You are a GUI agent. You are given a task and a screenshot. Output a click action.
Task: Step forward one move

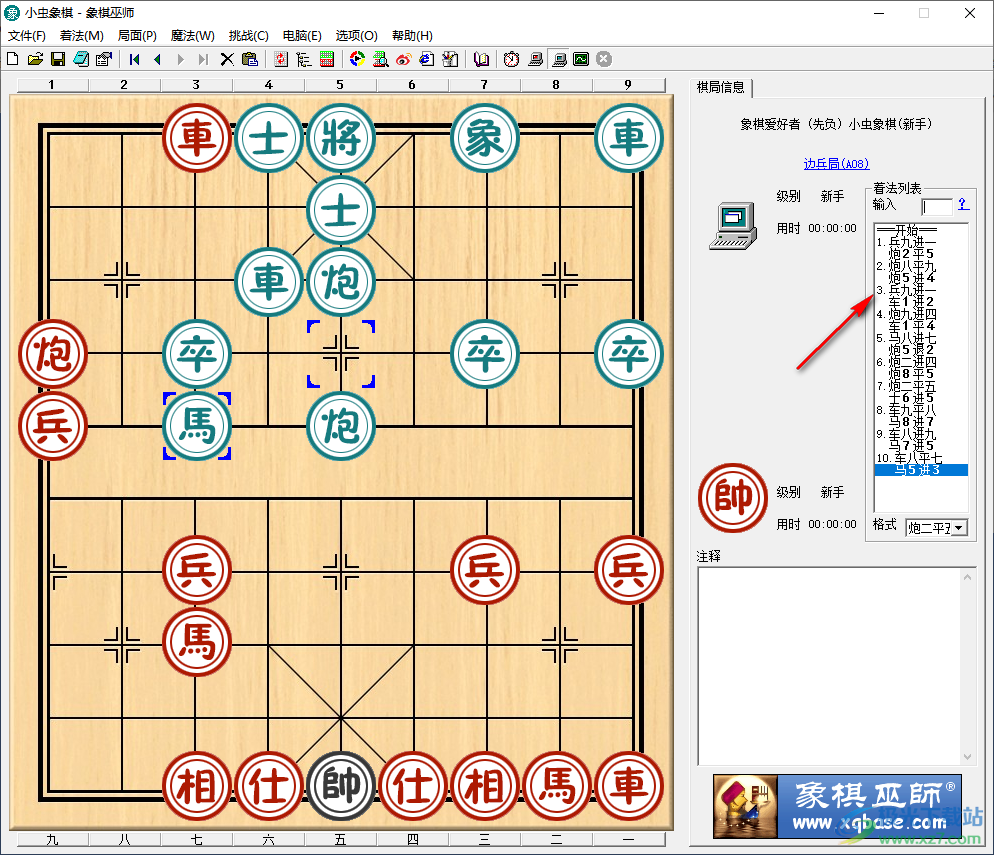click(x=181, y=60)
